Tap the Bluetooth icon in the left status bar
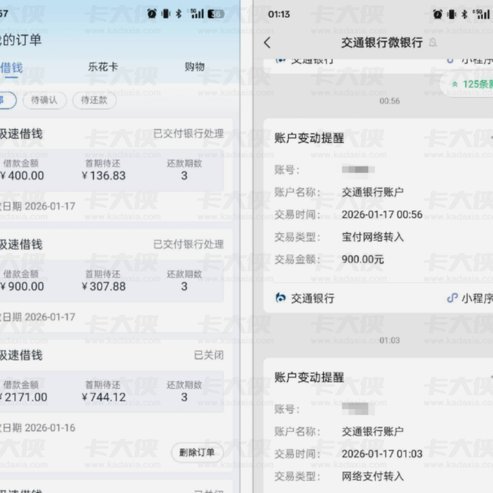 [179, 14]
